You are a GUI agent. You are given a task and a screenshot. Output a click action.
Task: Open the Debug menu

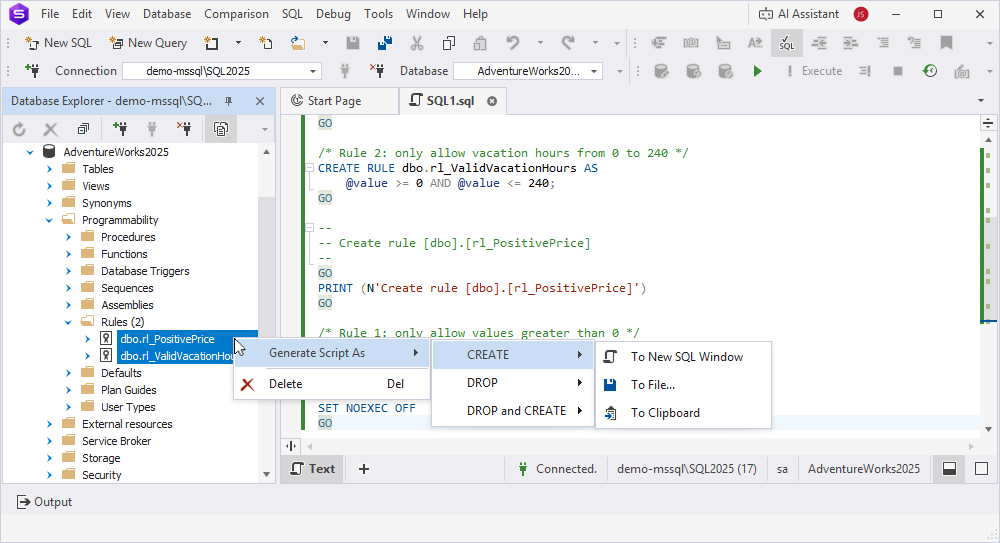point(333,14)
